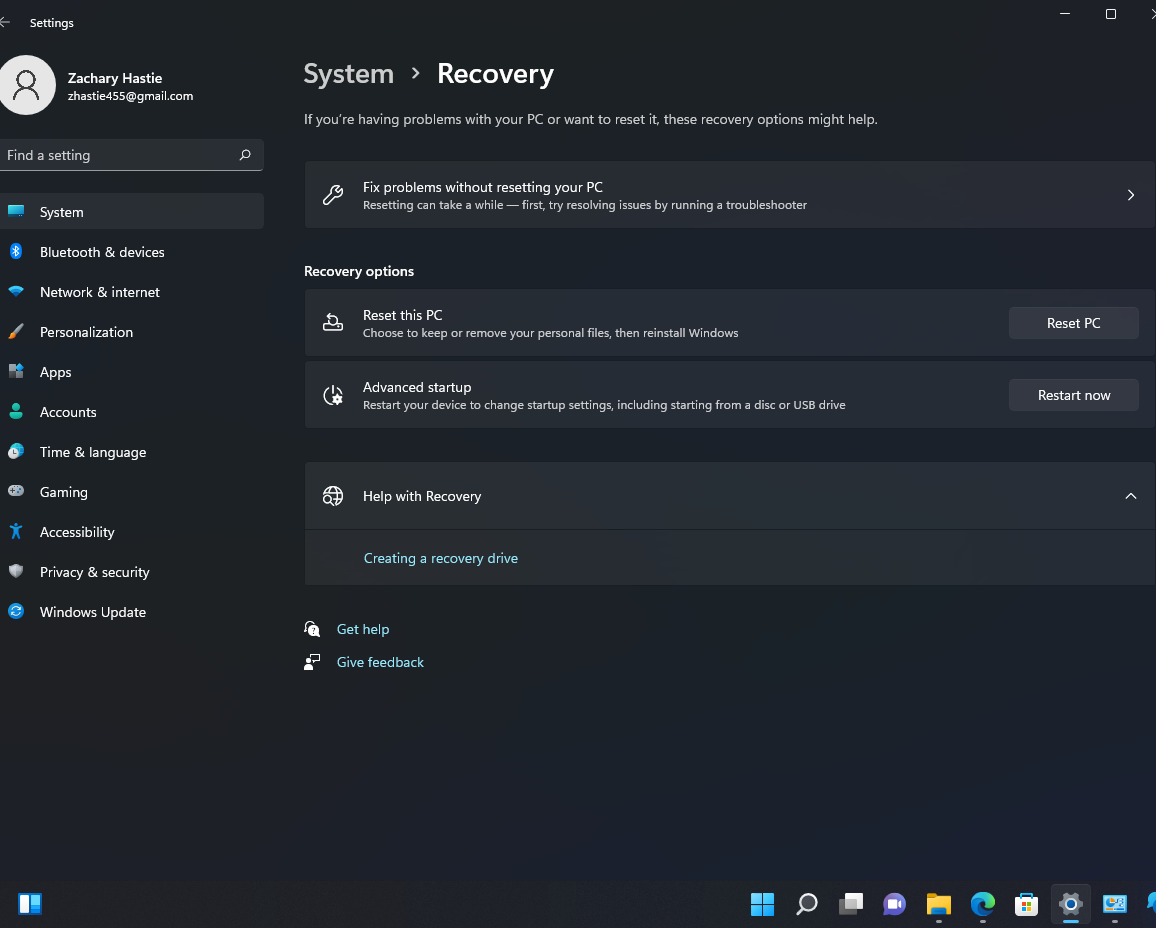The width and height of the screenshot is (1156, 928).
Task: Click the wrench icon next to Fix problems
Action: point(332,195)
